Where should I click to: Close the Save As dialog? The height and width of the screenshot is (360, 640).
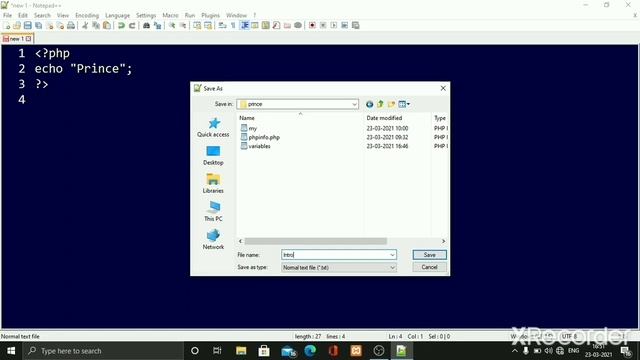pyautogui.click(x=443, y=88)
